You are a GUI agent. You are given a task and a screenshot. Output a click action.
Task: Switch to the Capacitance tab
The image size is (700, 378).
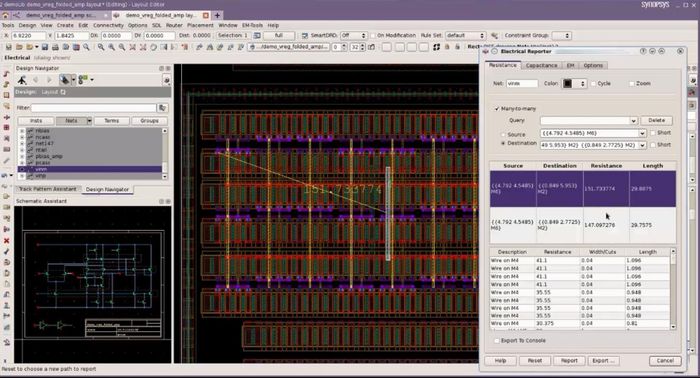click(x=541, y=65)
